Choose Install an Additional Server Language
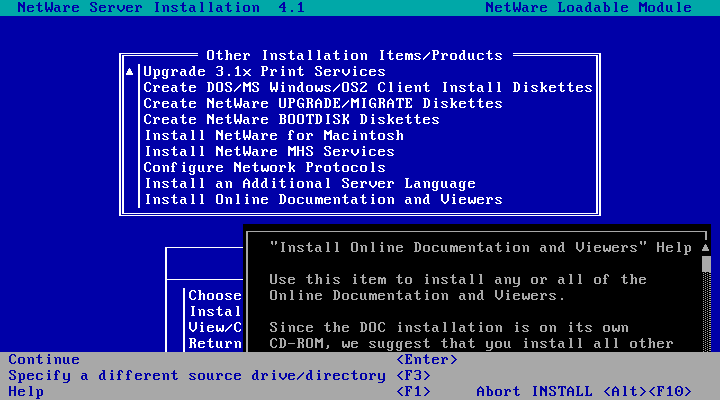The image size is (720, 400). (309, 184)
